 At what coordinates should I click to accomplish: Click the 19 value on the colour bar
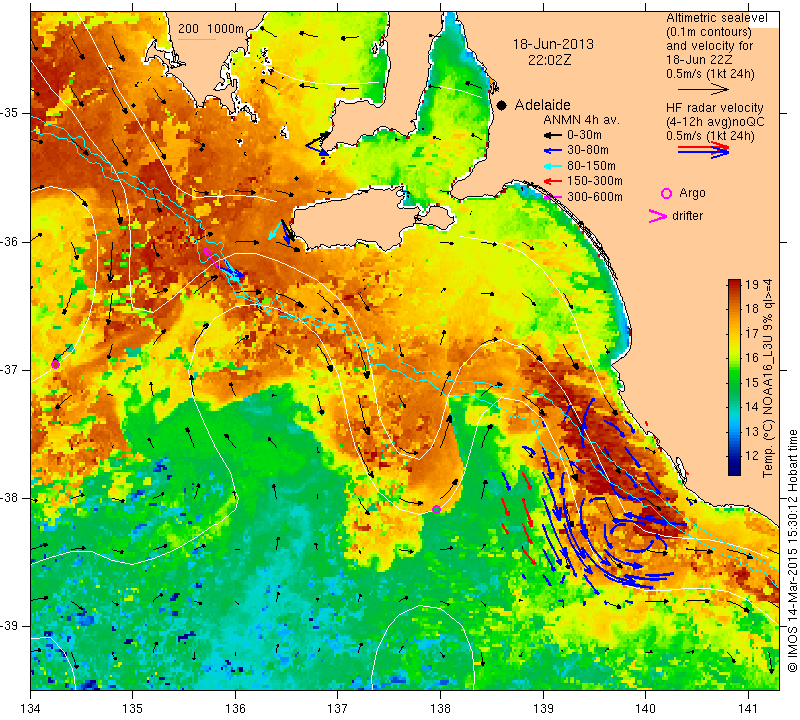pyautogui.click(x=752, y=285)
